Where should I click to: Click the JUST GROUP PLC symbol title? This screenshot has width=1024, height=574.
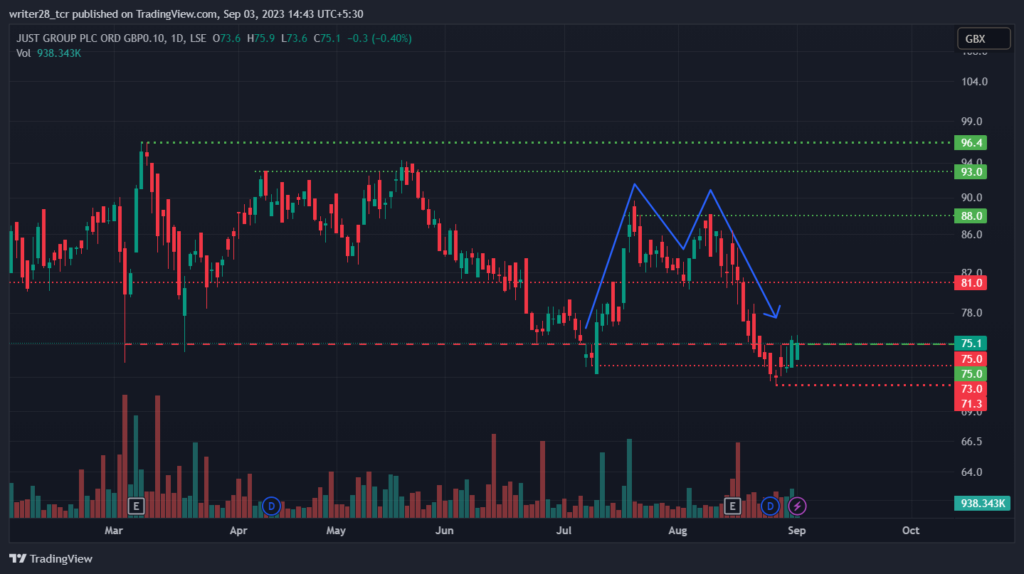tap(111, 39)
